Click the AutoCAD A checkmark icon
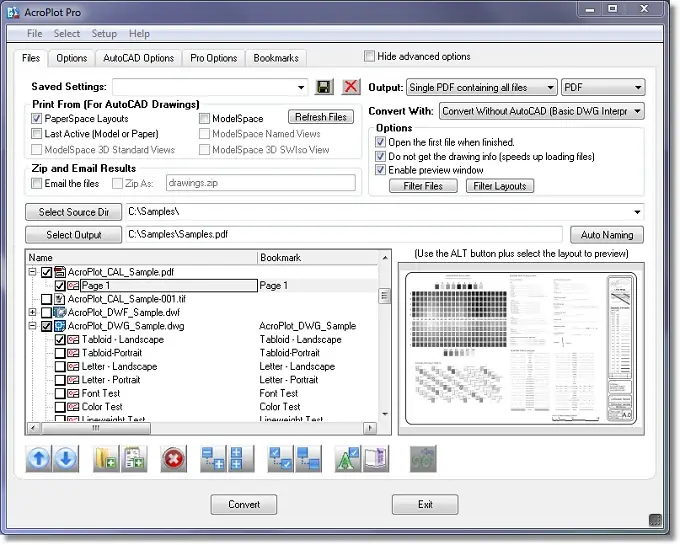The height and width of the screenshot is (545, 680). (347, 458)
